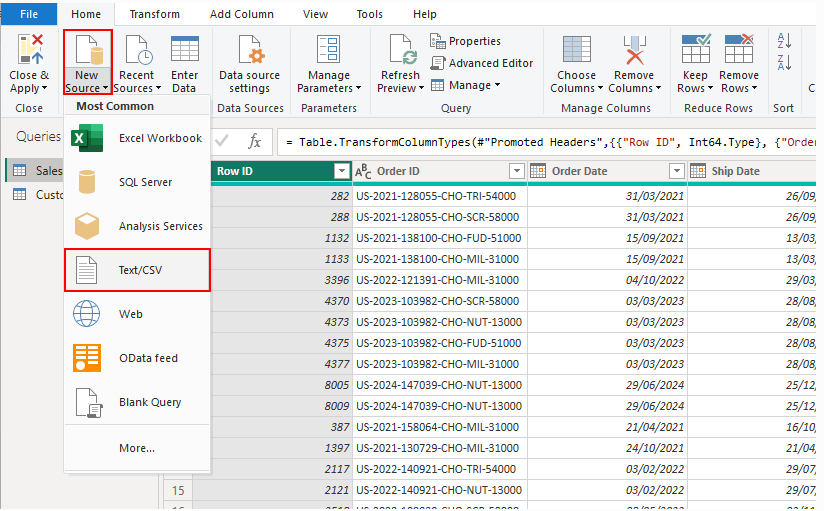Click Order Date date type icon

coord(538,171)
